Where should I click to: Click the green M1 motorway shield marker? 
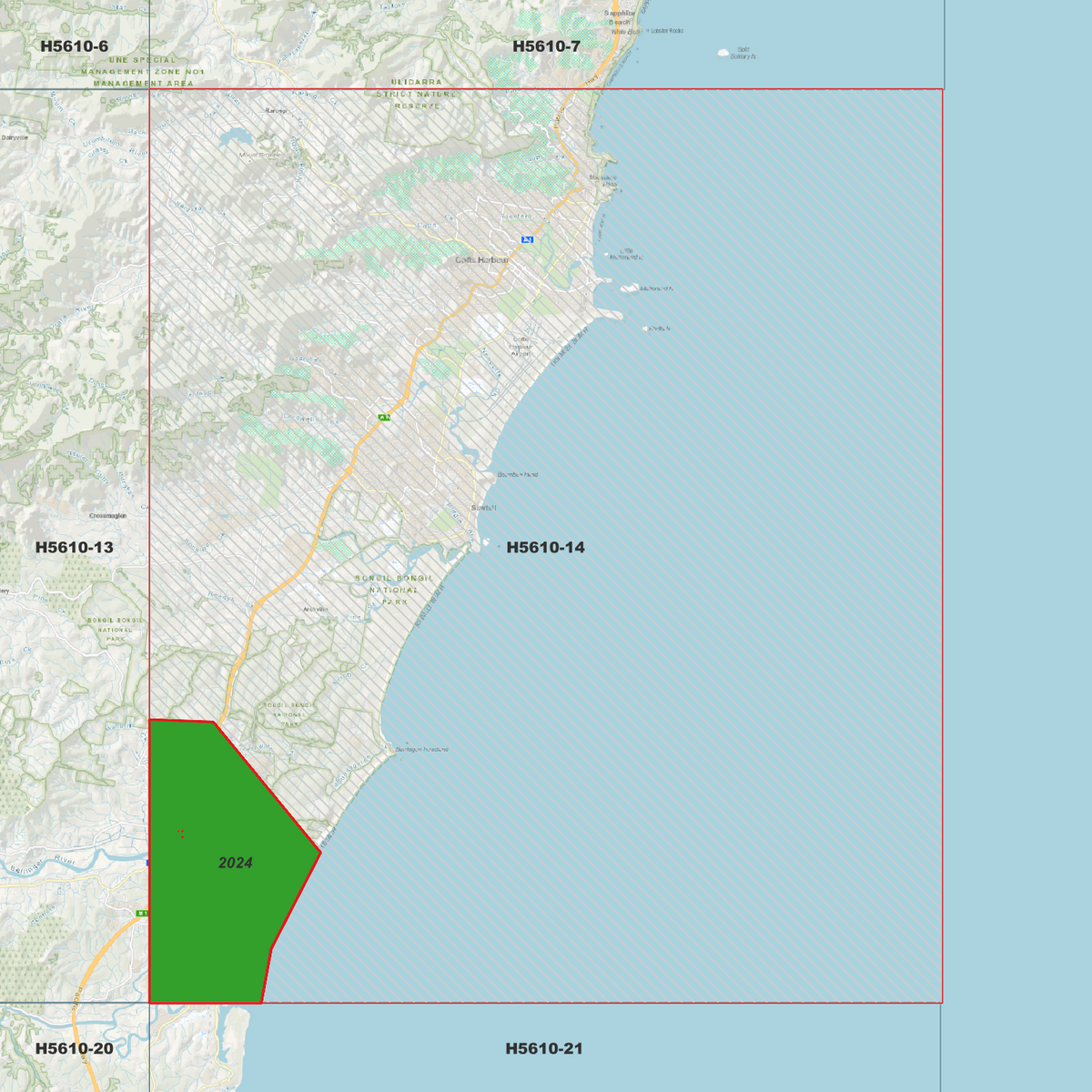(142, 913)
